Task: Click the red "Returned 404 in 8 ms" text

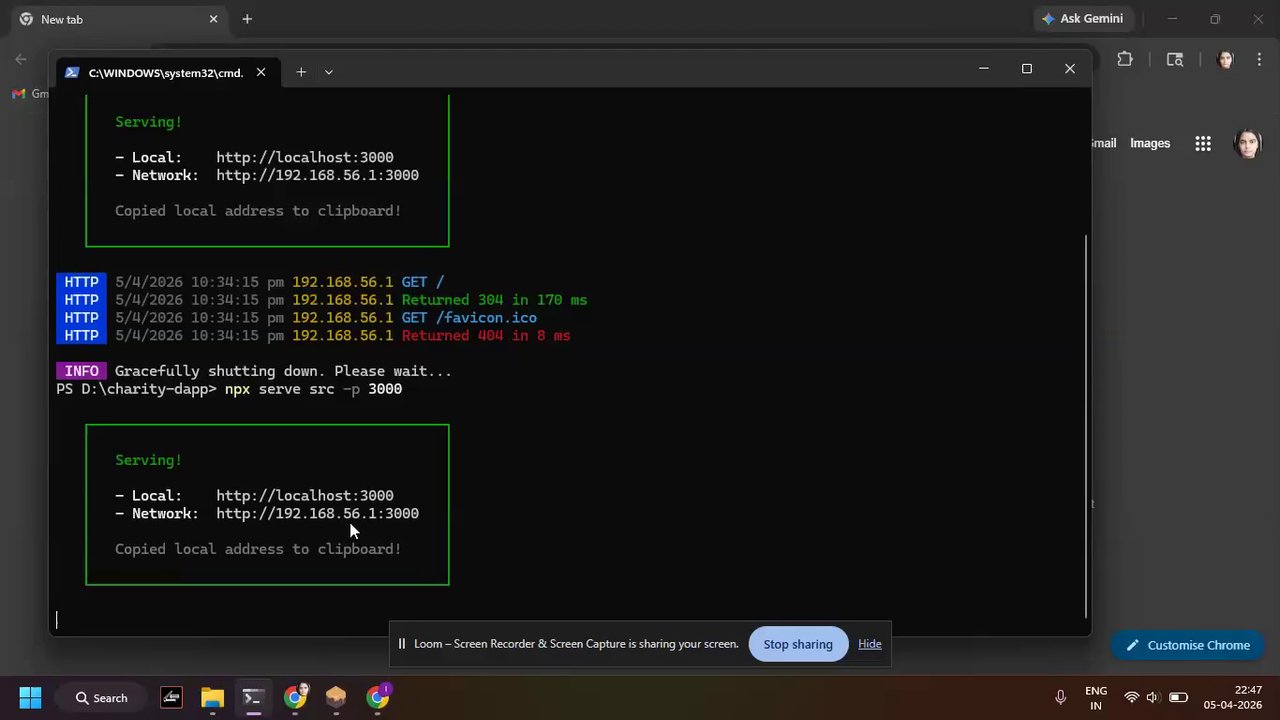Action: click(486, 336)
